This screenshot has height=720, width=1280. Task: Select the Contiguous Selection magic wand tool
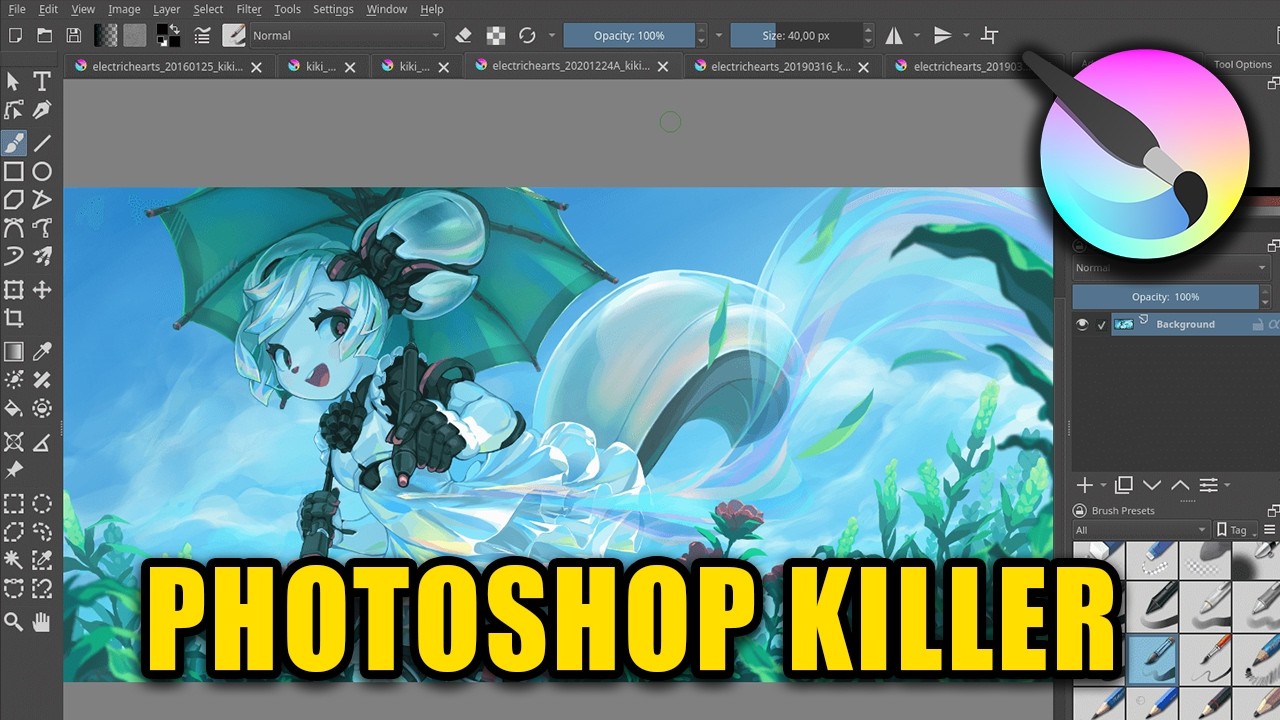(x=14, y=559)
